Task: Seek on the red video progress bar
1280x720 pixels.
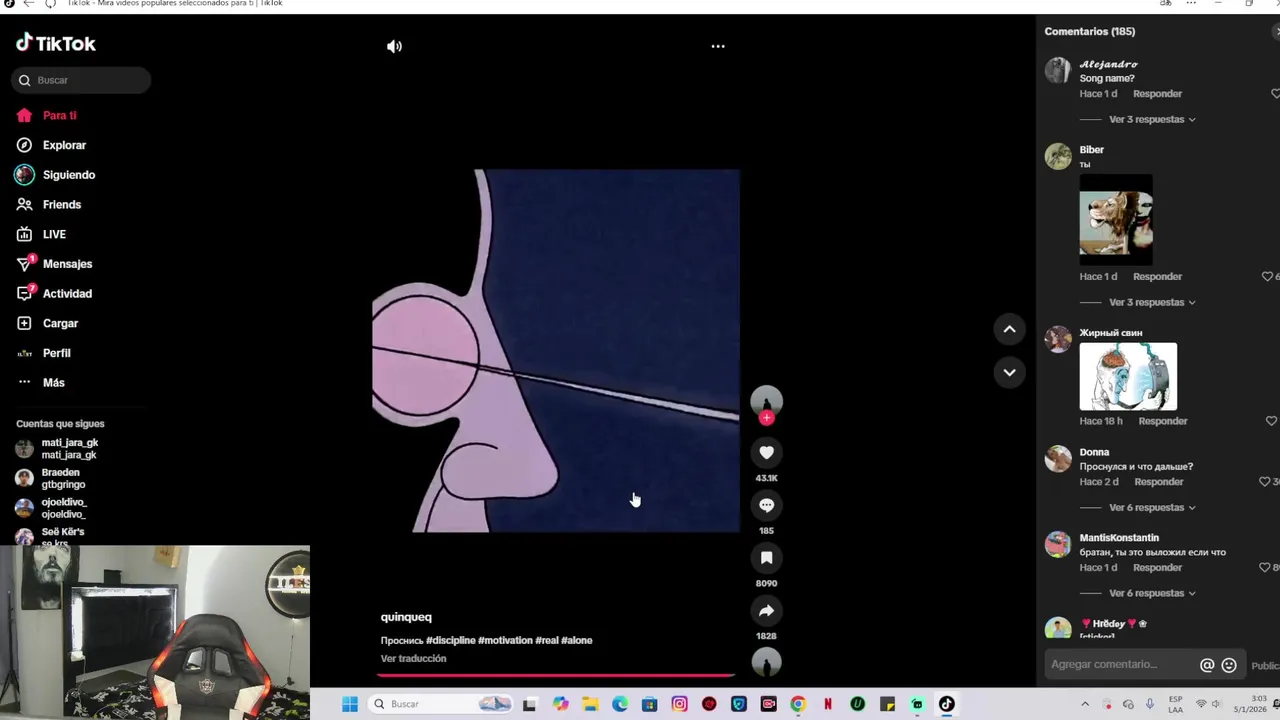Action: point(556,676)
